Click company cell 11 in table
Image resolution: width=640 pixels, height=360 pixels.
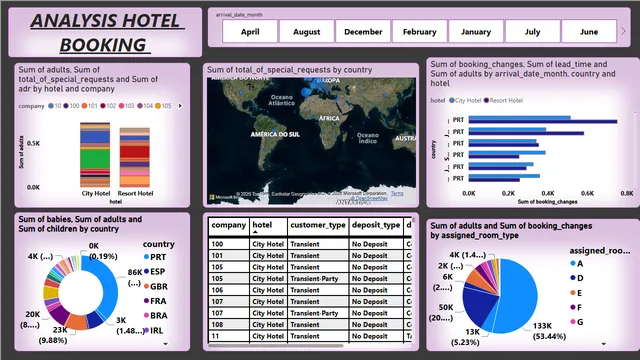pyautogui.click(x=229, y=336)
